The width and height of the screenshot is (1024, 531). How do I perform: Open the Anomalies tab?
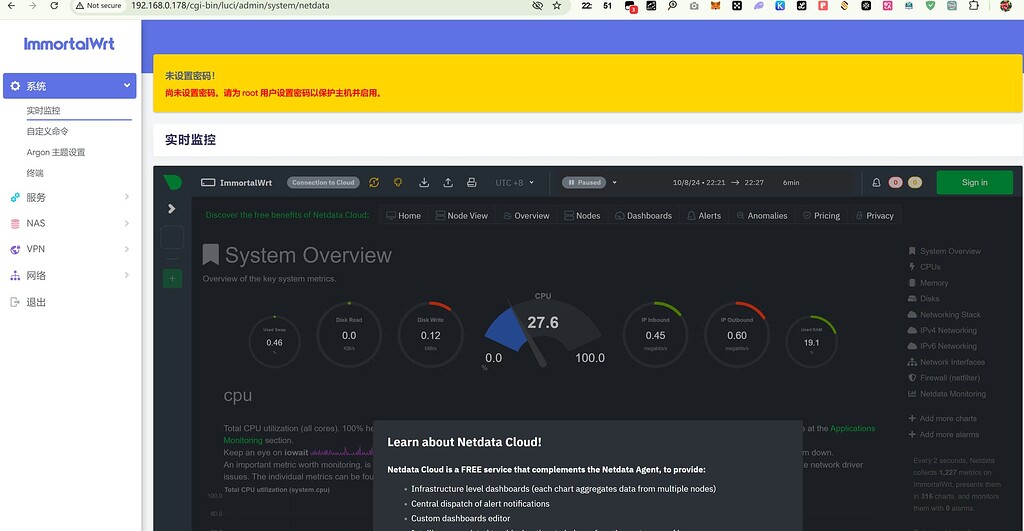(761, 216)
